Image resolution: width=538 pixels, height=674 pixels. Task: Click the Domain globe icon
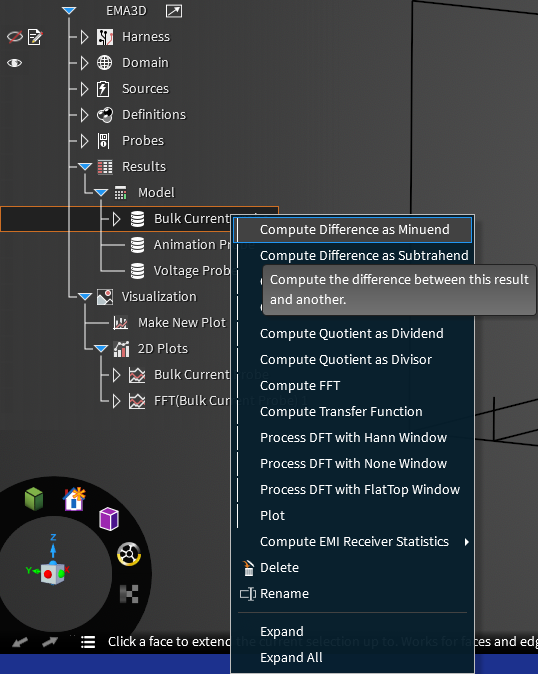point(104,63)
